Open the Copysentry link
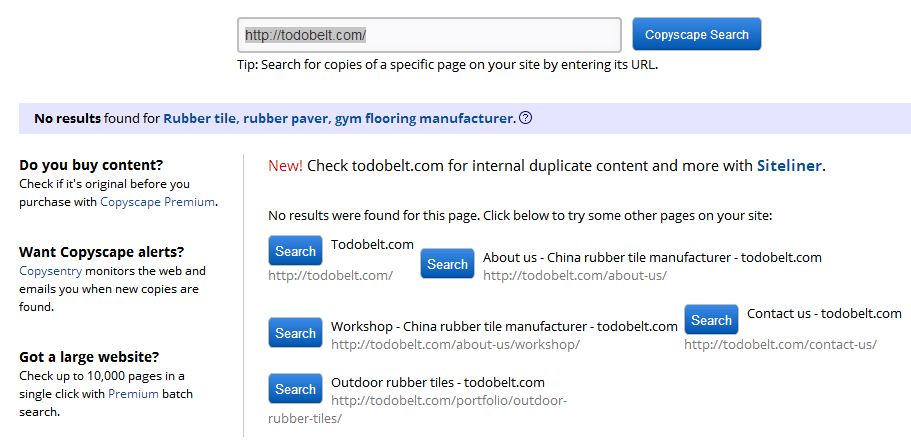Image resolution: width=911 pixels, height=444 pixels. pyautogui.click(x=51, y=271)
